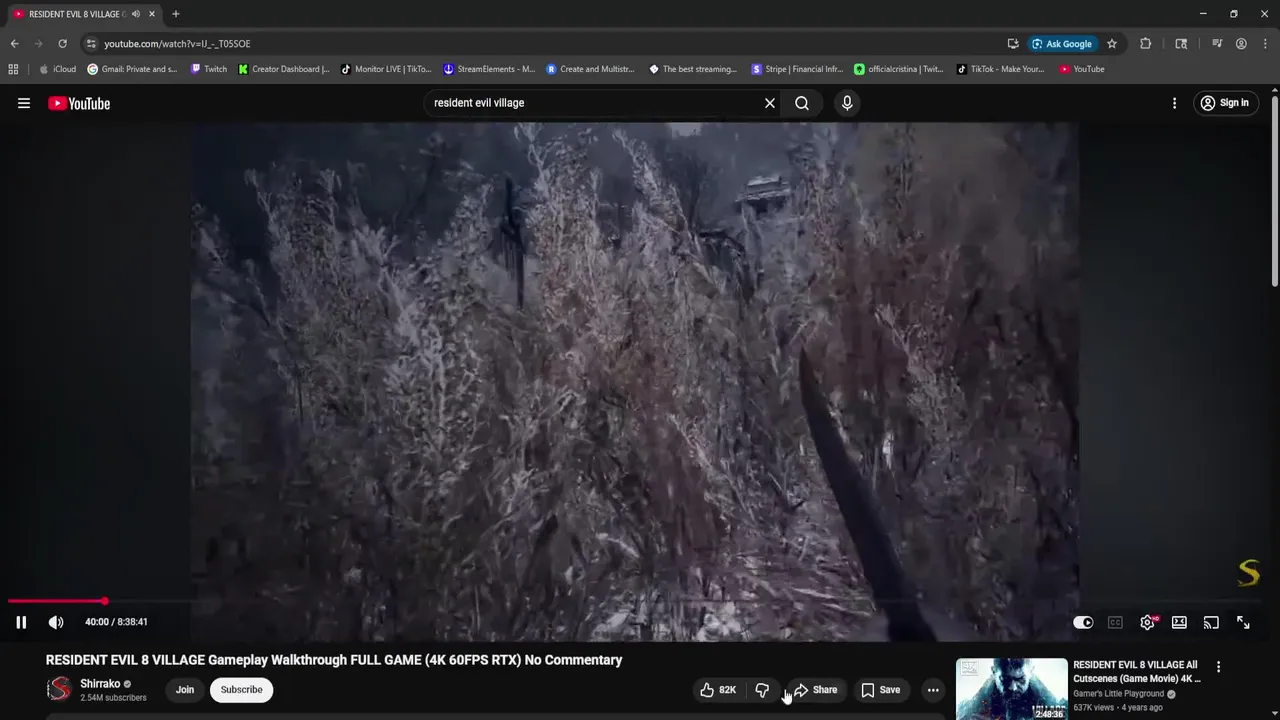Open the StreamElements bookmark
Image resolution: width=1280 pixels, height=720 pixels.
click(x=489, y=69)
